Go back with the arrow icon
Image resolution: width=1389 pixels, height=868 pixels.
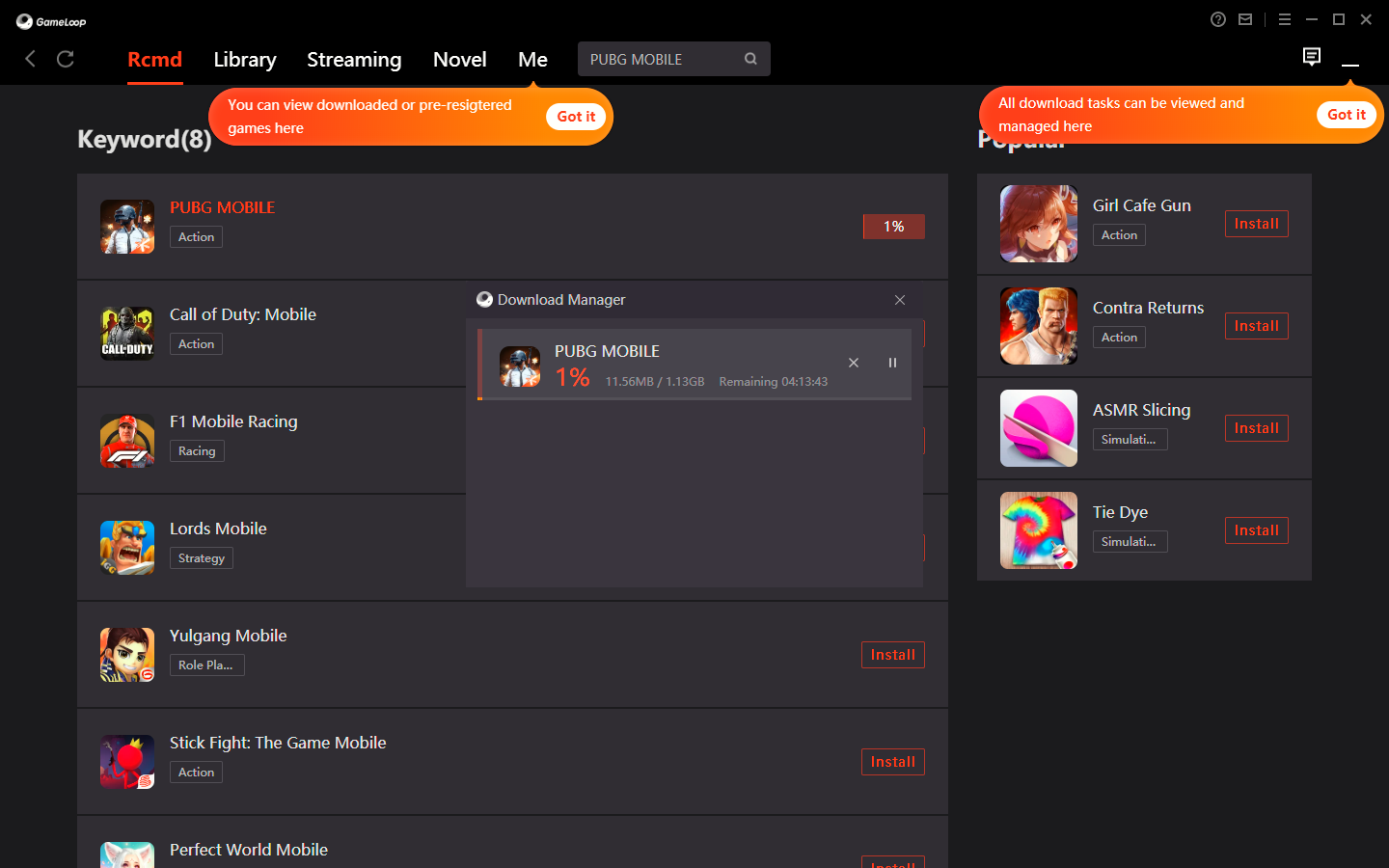30,59
